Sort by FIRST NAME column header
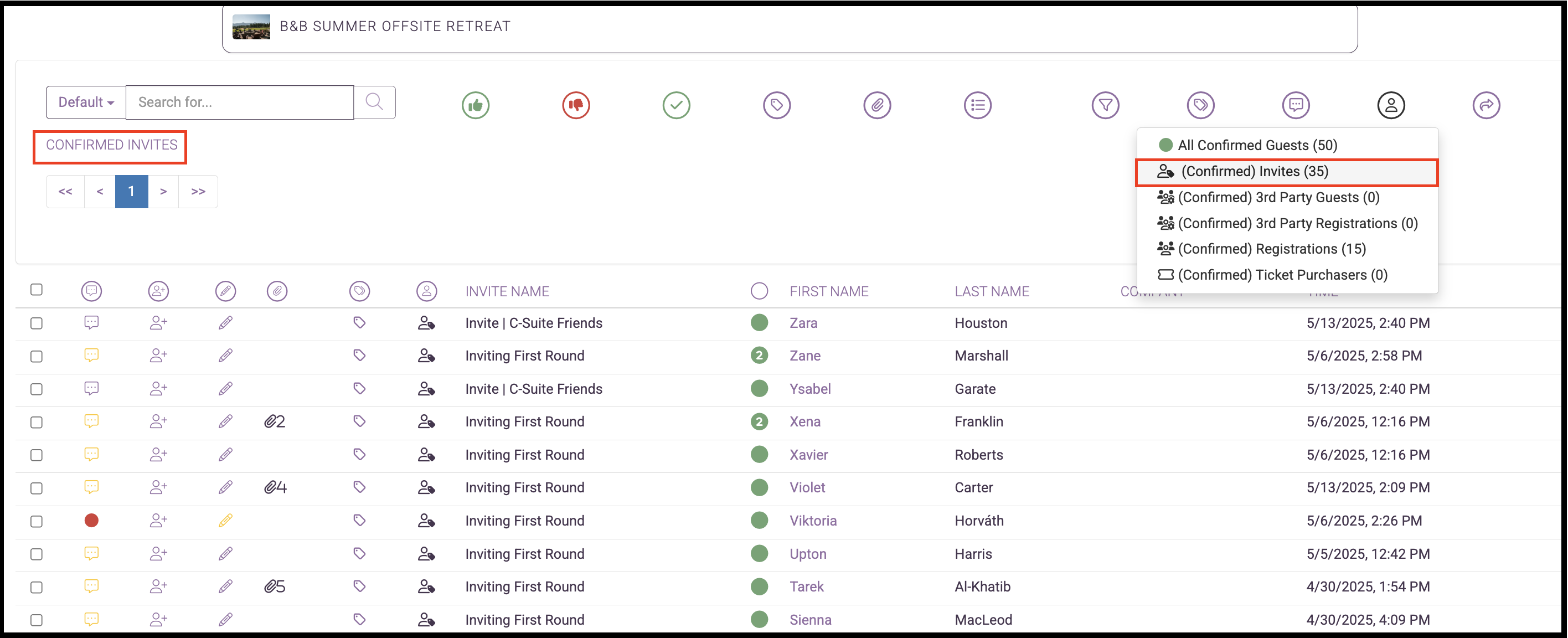 pos(829,292)
